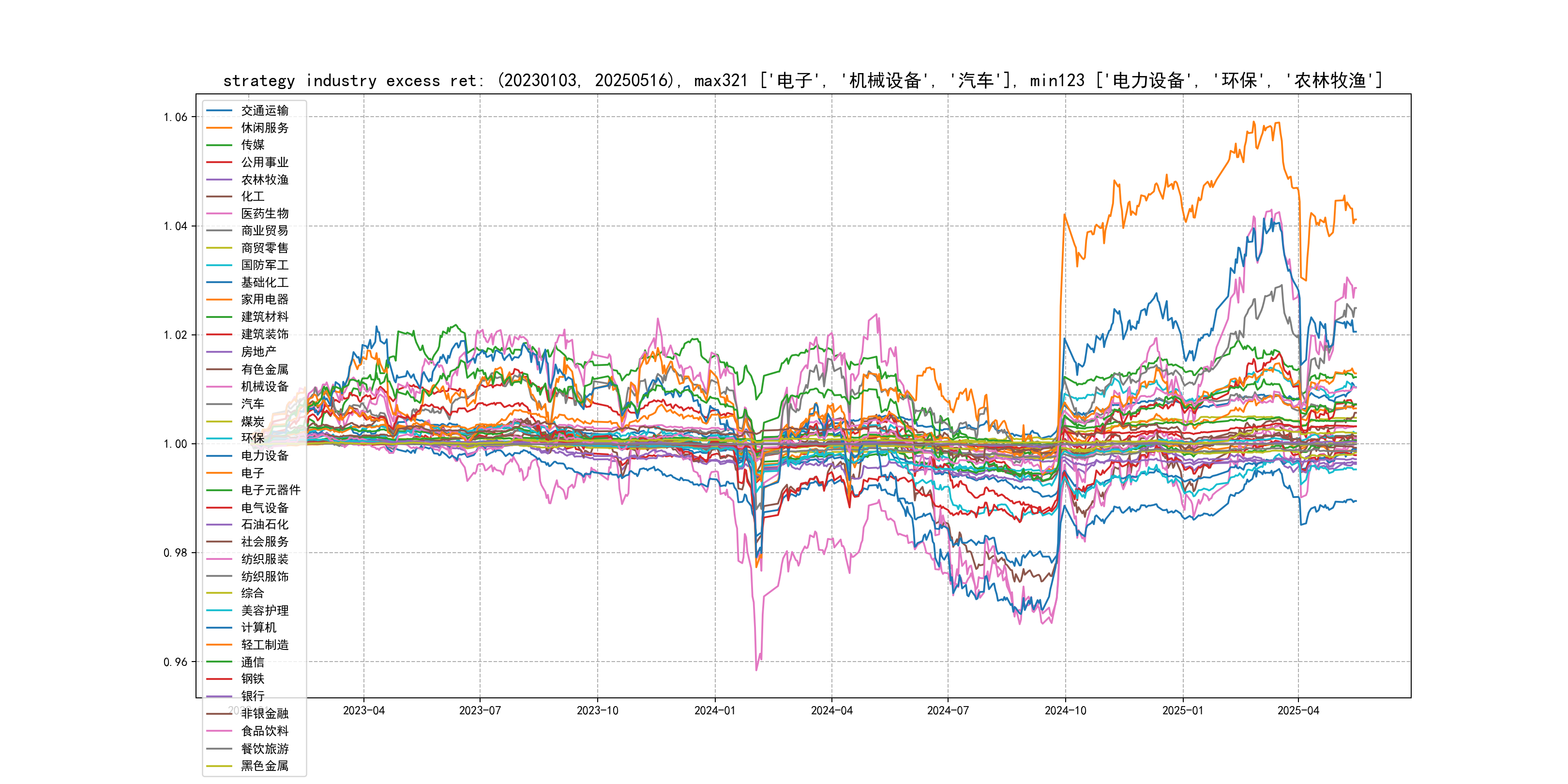Image resolution: width=1568 pixels, height=784 pixels.
Task: Click the 计算机 legend line swatch
Action: [219, 628]
